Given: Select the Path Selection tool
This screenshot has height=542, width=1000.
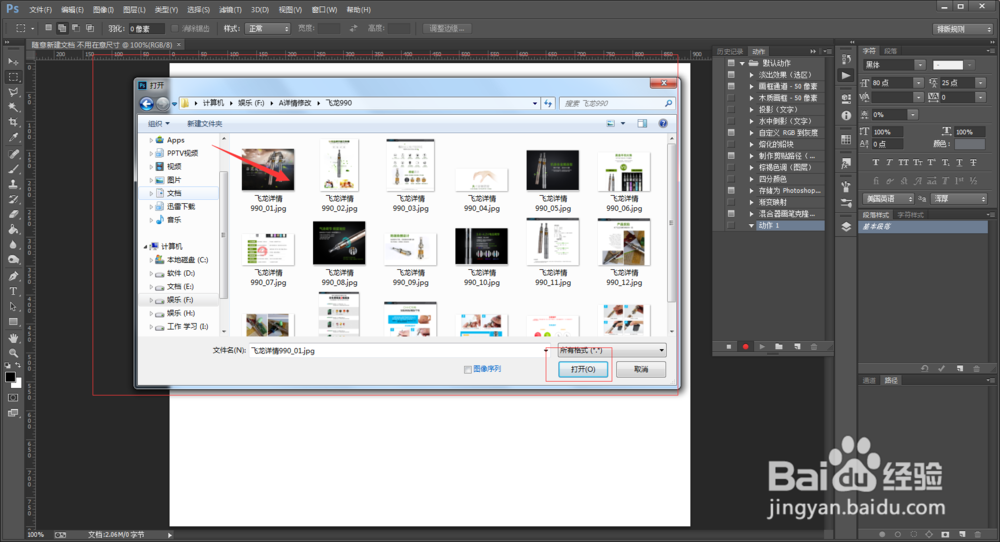Looking at the screenshot, I should [x=13, y=307].
